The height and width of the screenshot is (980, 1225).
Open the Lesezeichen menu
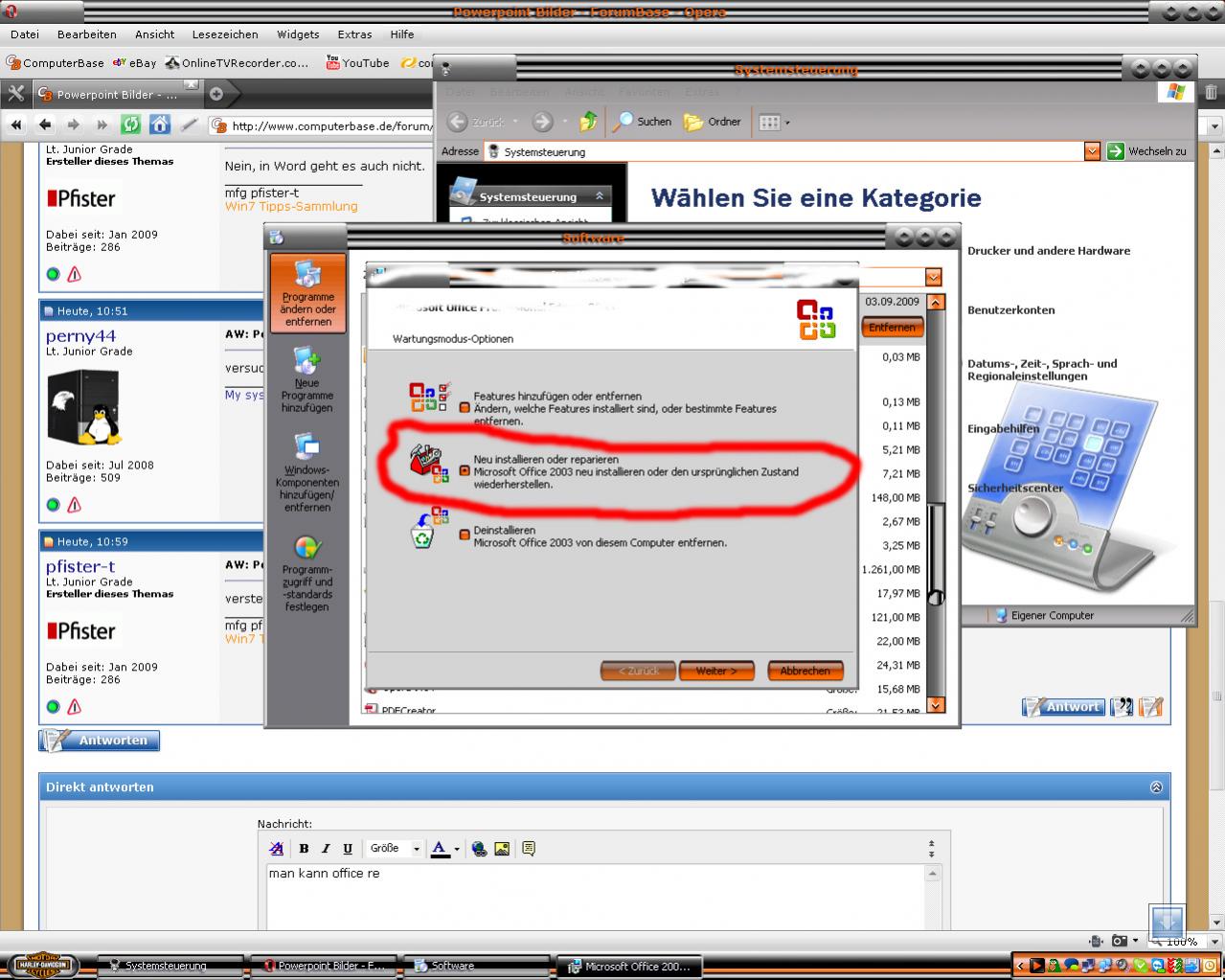click(225, 34)
